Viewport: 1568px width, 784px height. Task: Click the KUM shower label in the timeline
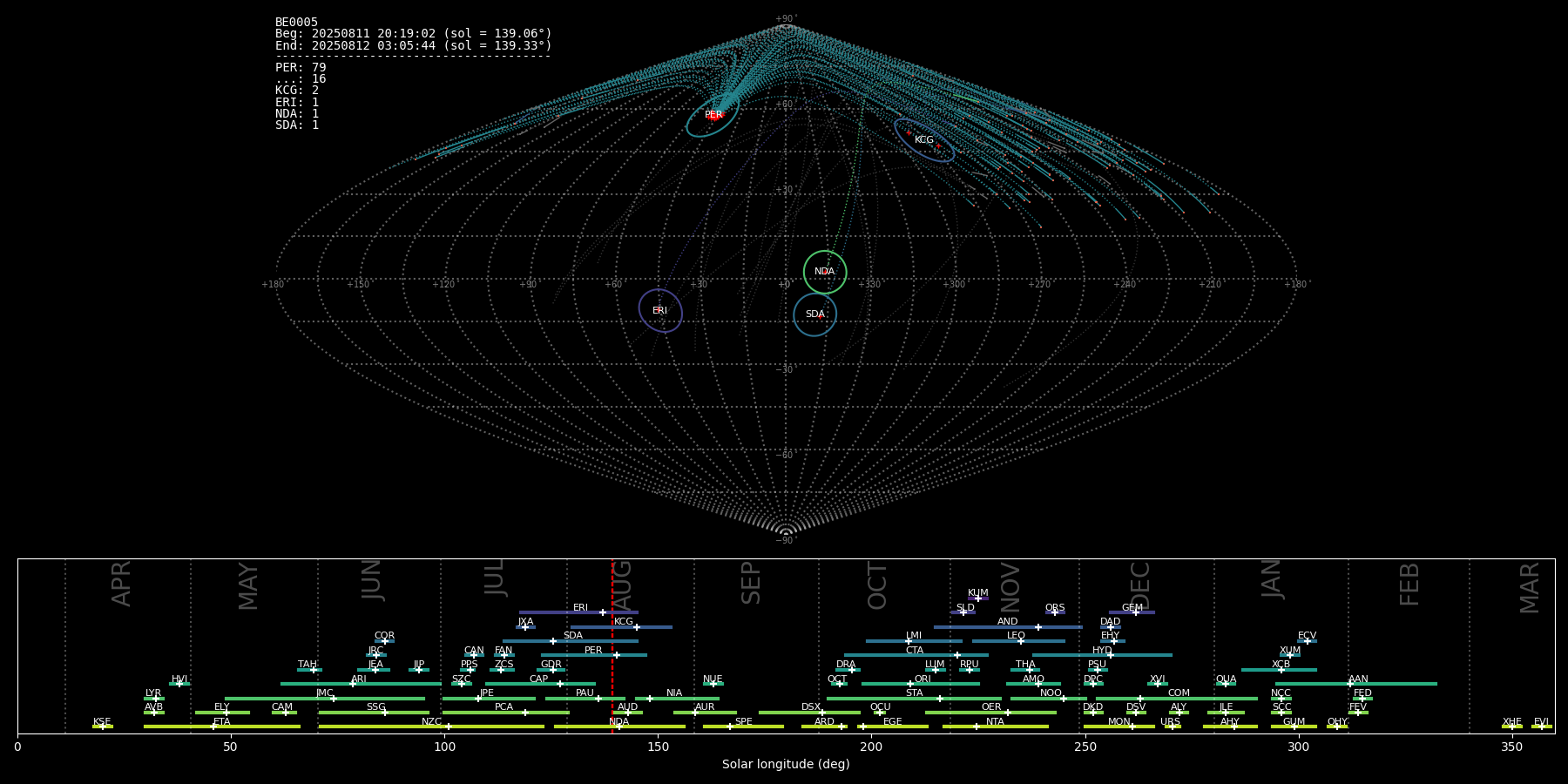pyautogui.click(x=978, y=593)
